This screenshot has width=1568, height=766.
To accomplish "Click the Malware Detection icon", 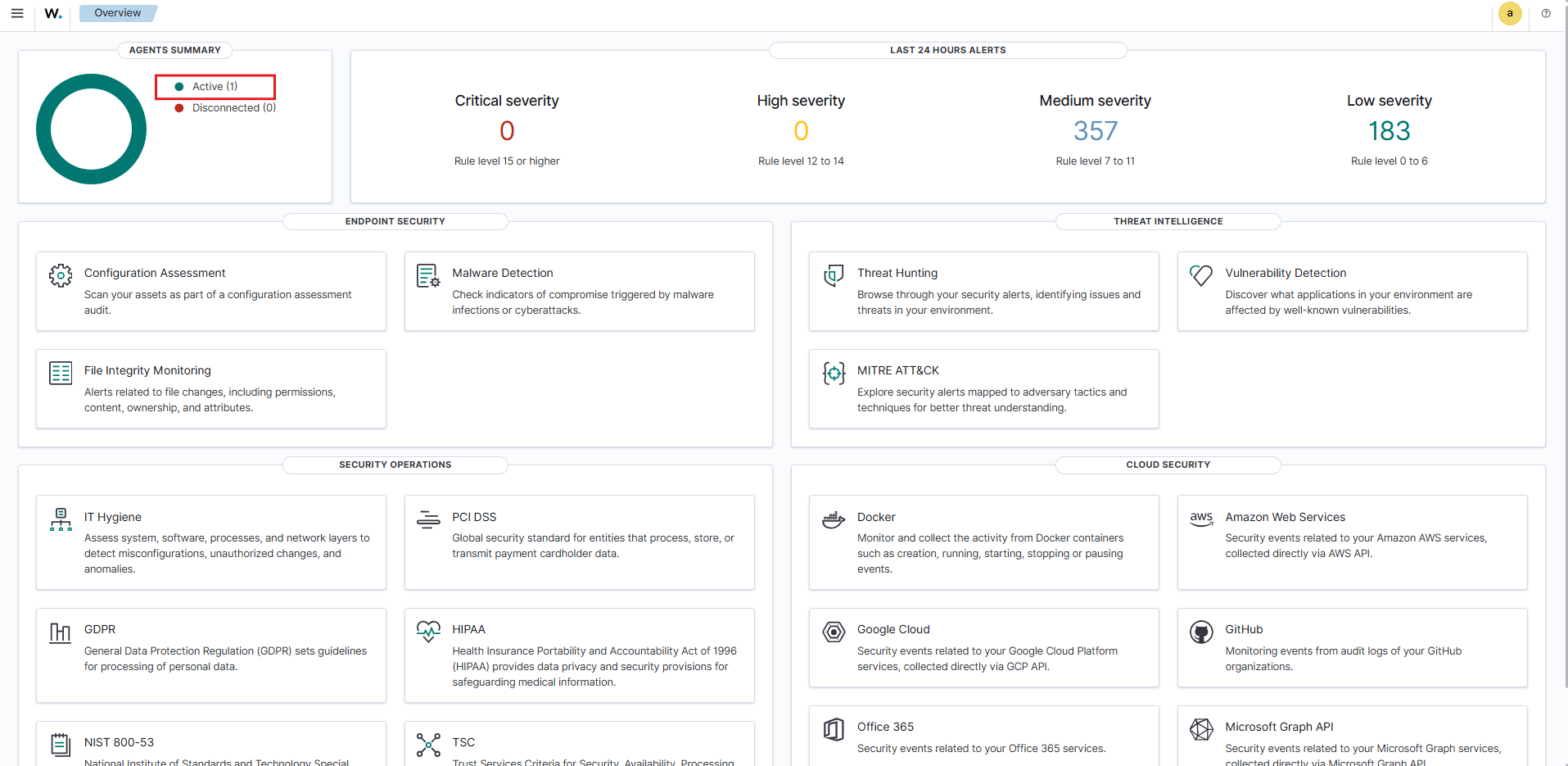I will 427,275.
